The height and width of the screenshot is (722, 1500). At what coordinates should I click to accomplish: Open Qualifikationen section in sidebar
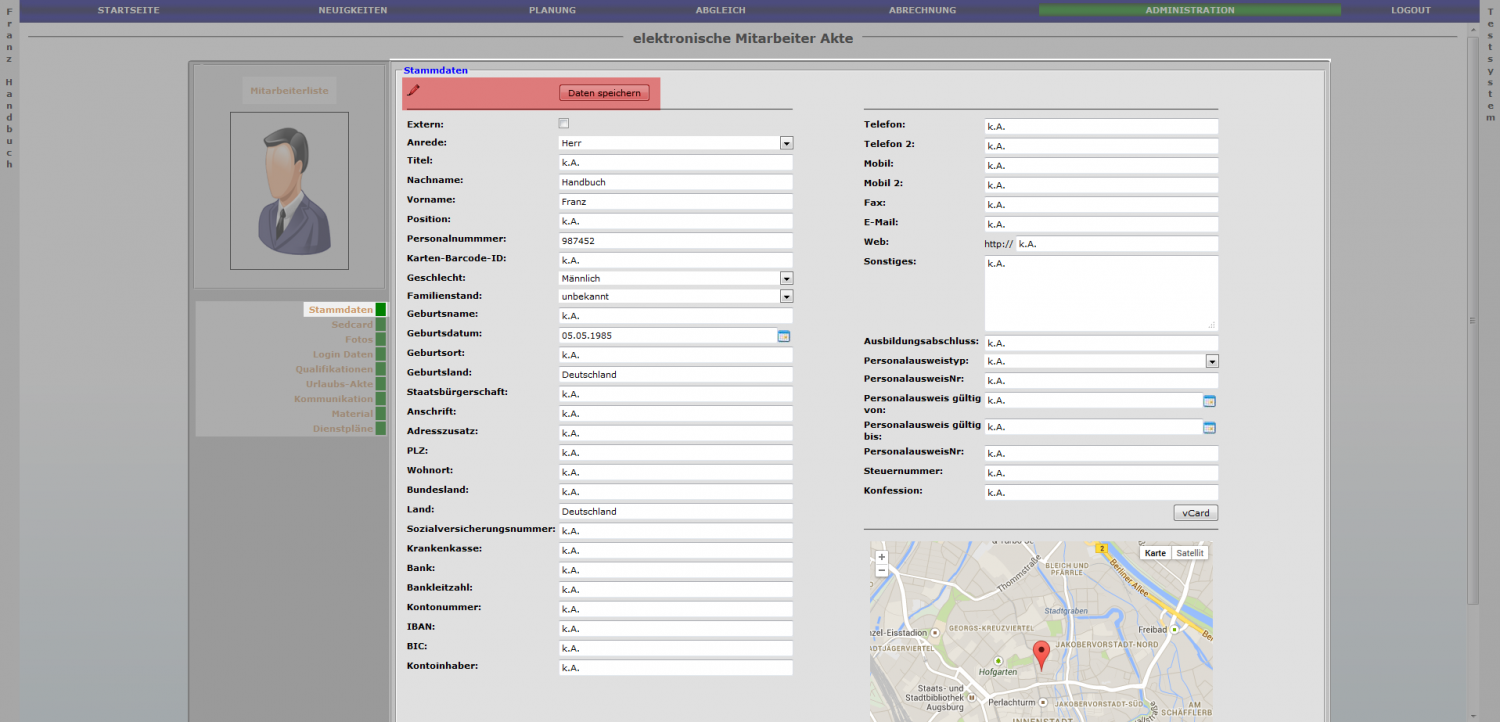click(x=334, y=369)
